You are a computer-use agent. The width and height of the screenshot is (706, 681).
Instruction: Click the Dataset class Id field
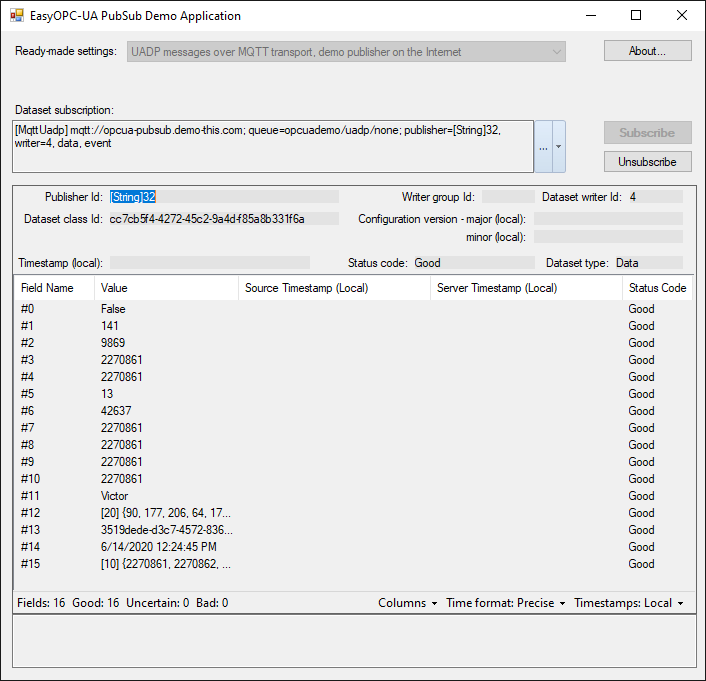223,219
